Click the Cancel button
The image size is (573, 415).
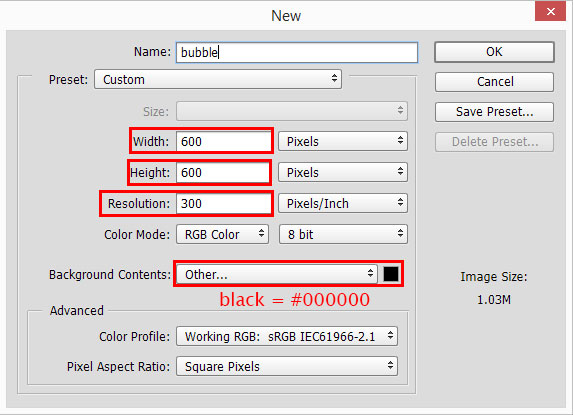494,81
